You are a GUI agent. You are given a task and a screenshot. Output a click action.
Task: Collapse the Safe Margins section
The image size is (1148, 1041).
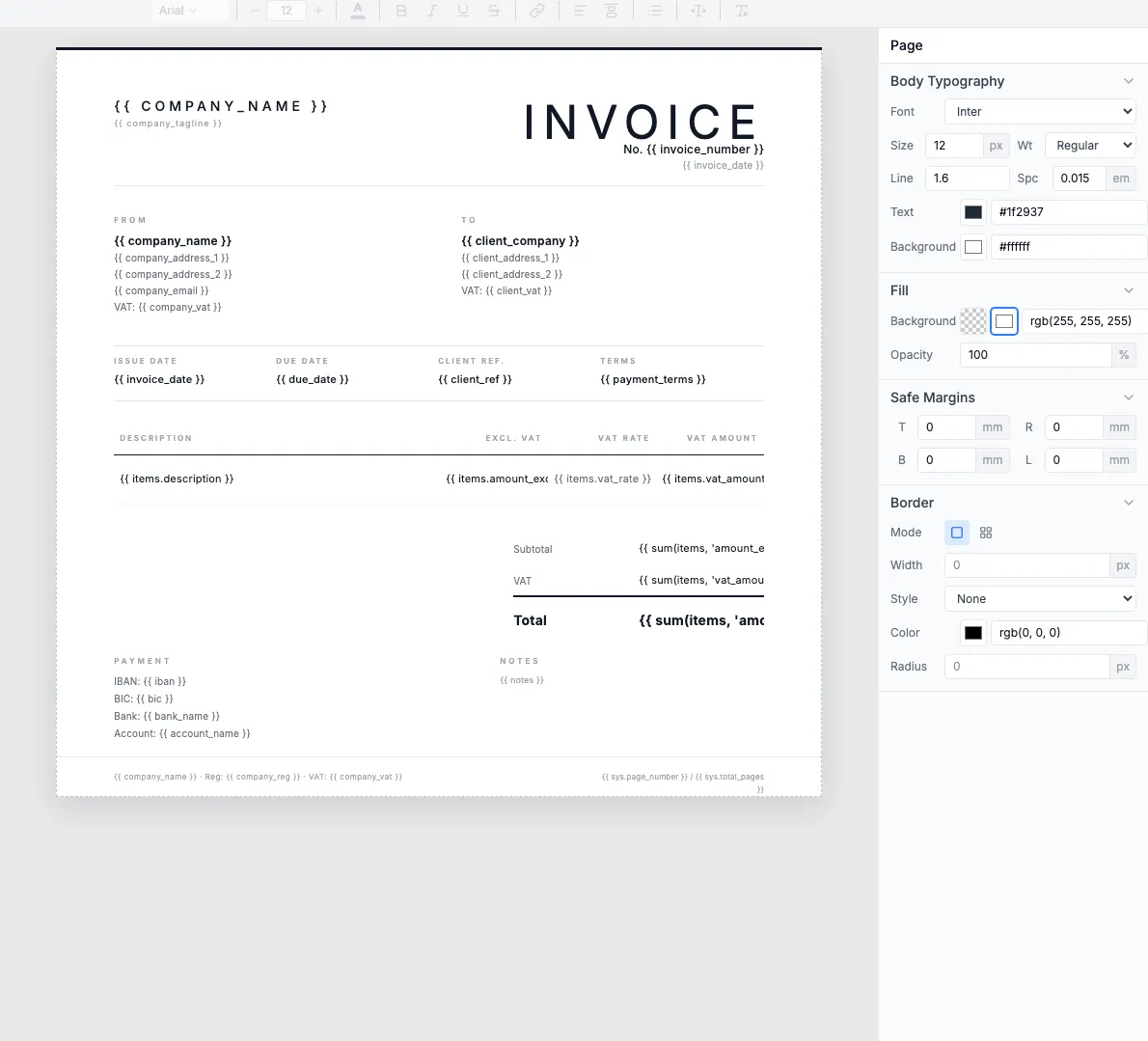pos(1129,397)
